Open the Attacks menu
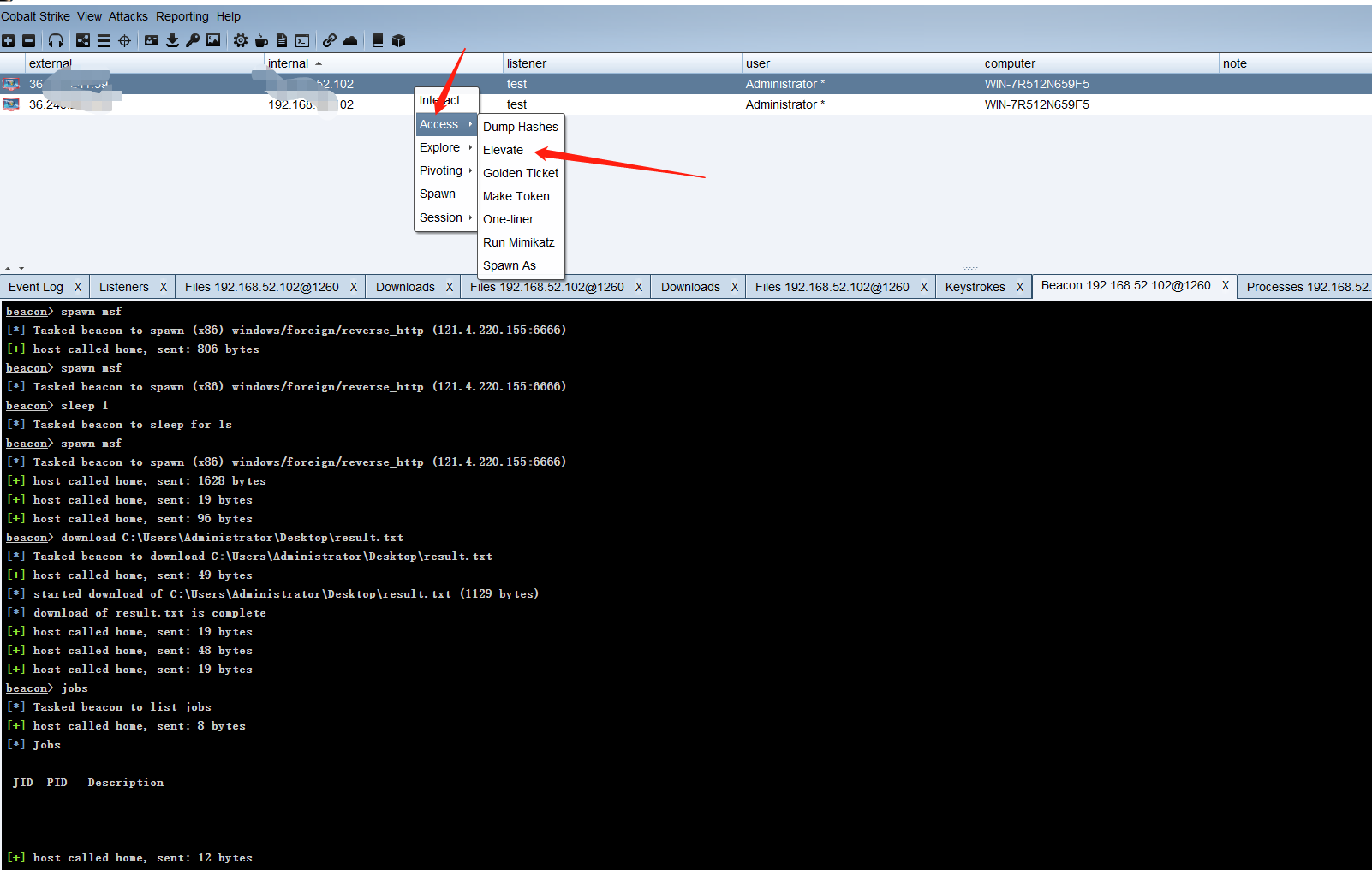Screen dimensions: 1372x870 (x=128, y=16)
